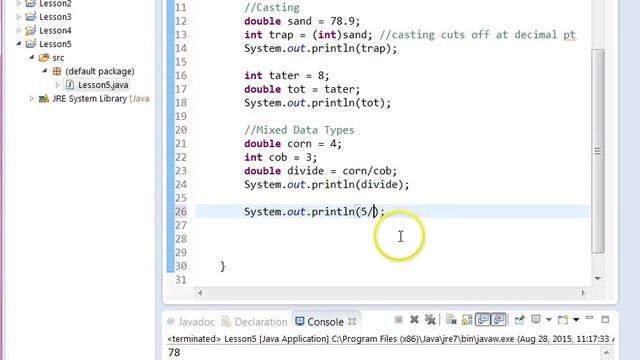The width and height of the screenshot is (640, 360).
Task: Click 'int cob = 3;' on line 22
Action: [280, 157]
